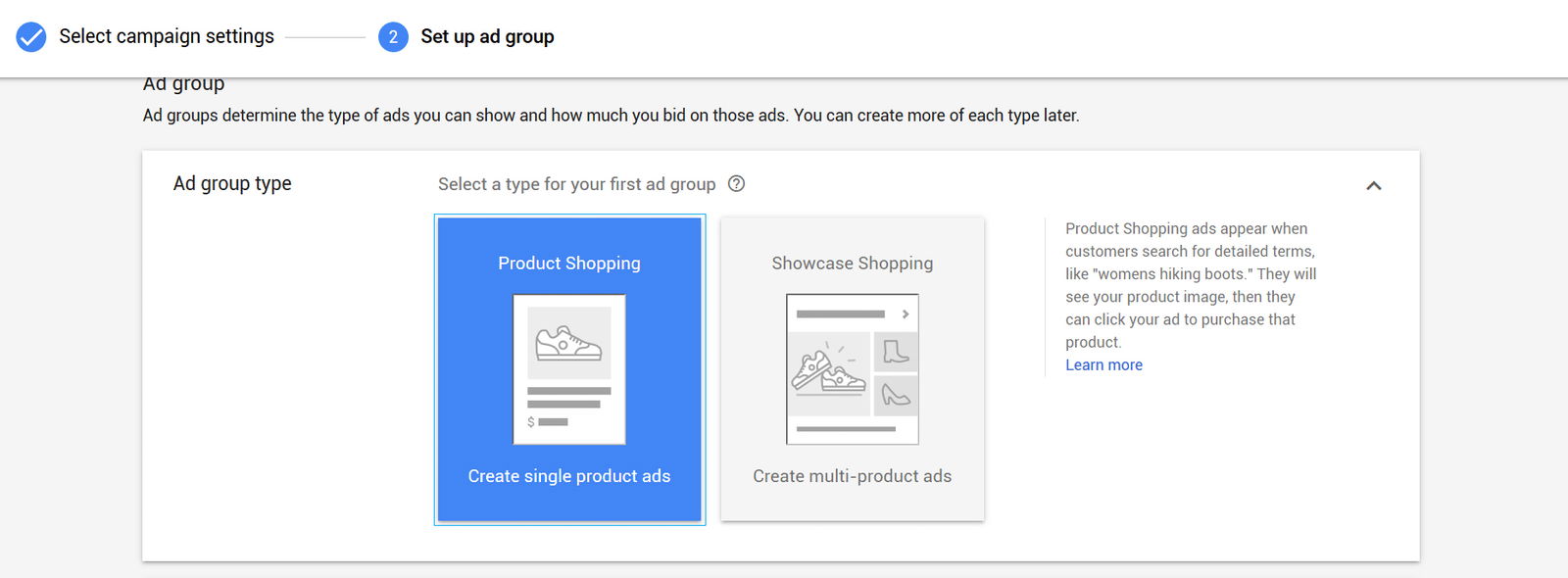Click the Set up ad group step
The width and height of the screenshot is (1568, 578).
487,36
